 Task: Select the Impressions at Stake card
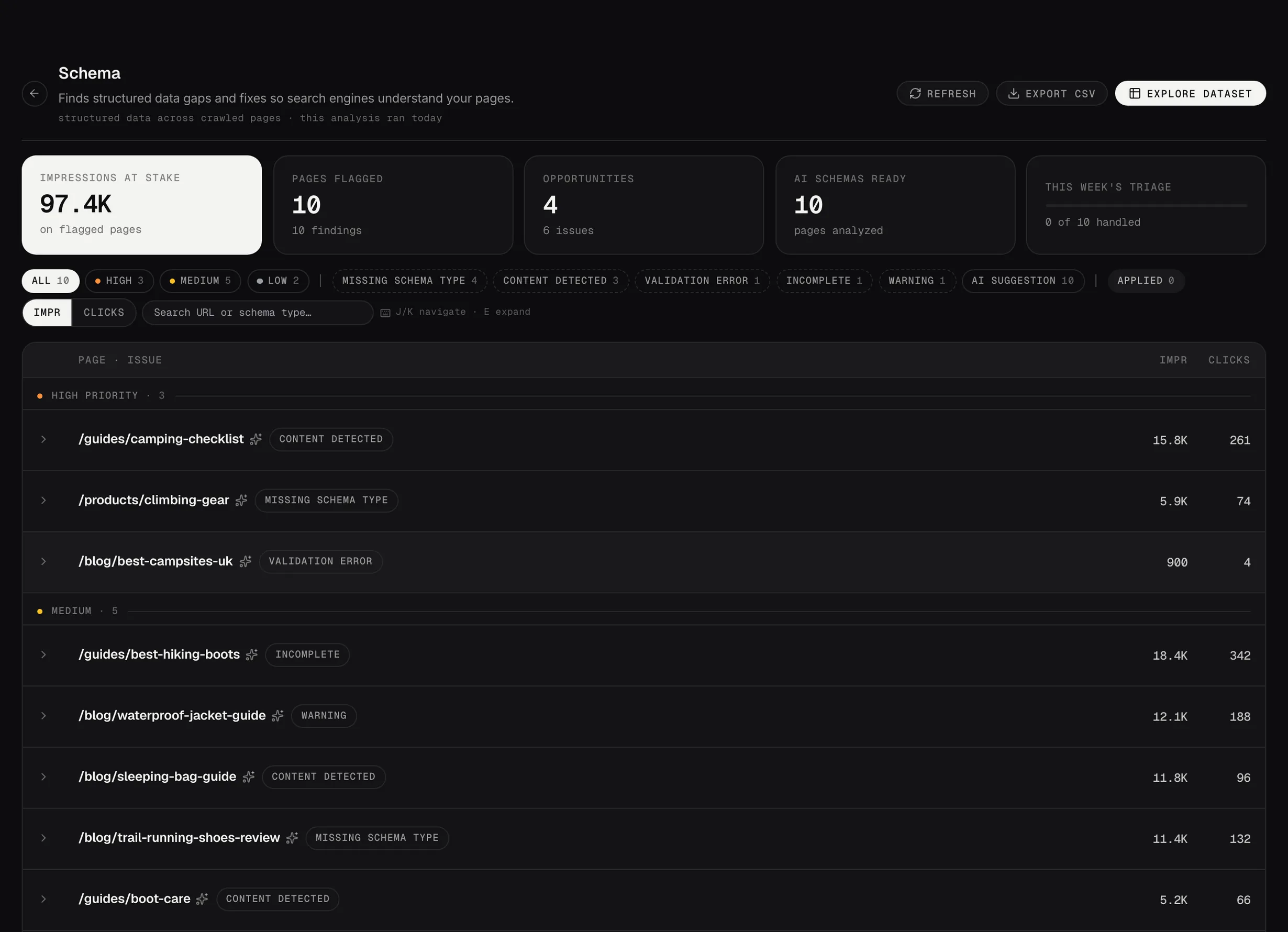coord(141,205)
